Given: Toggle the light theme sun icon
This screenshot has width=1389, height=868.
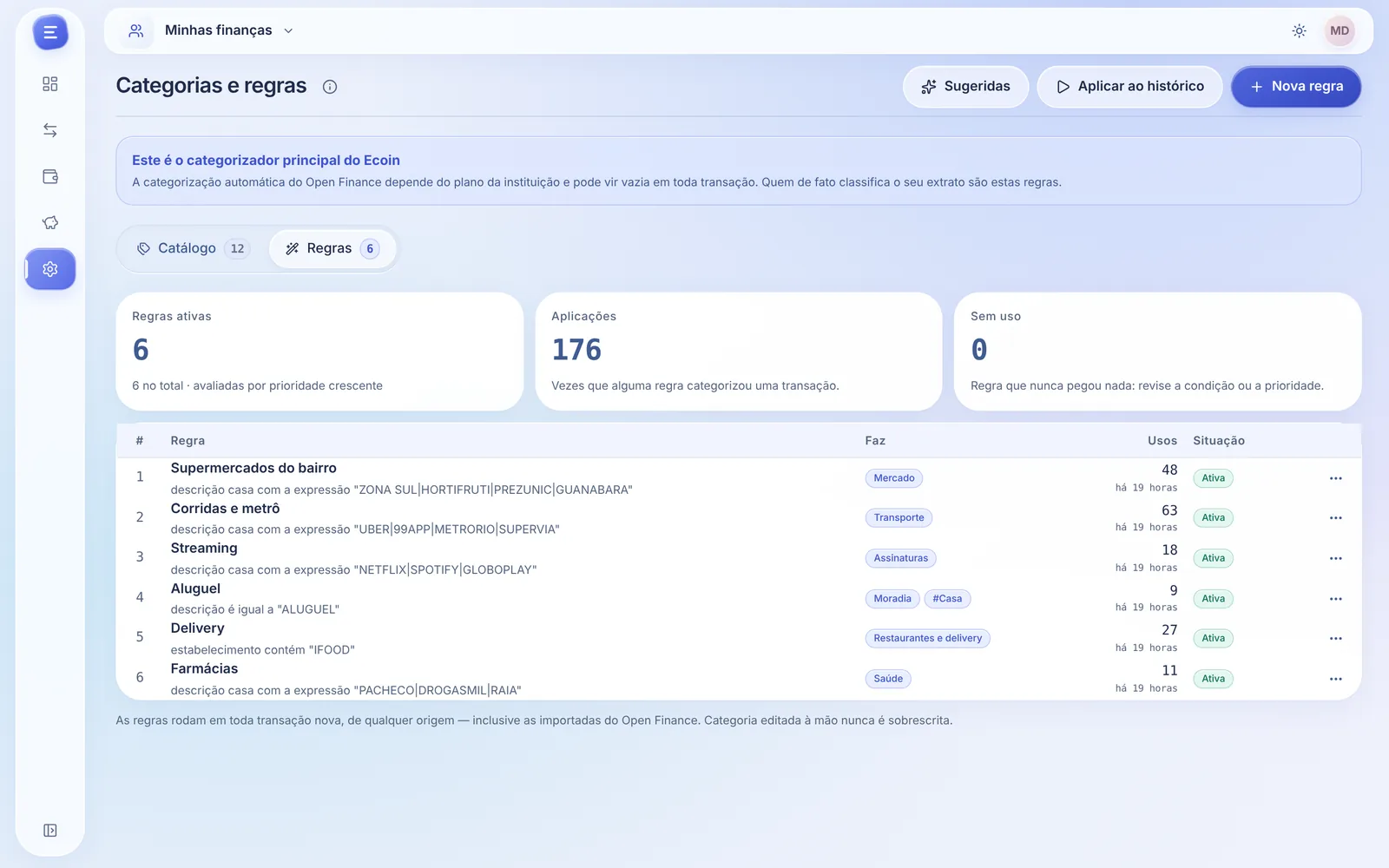Looking at the screenshot, I should [x=1299, y=30].
